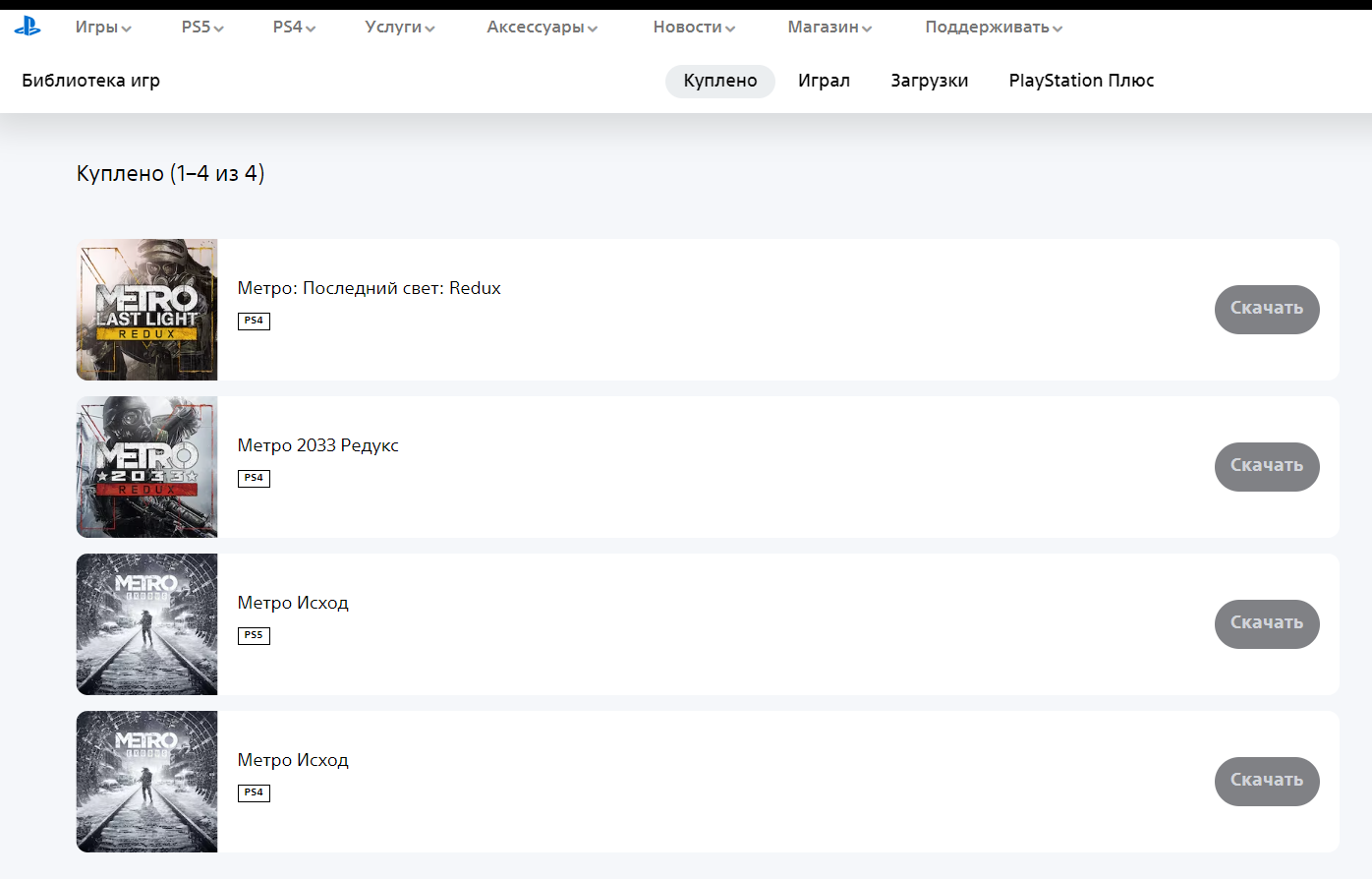Click the PS5 Metro Exodus cover art
Screen dimensions: 1372x879
tap(146, 624)
